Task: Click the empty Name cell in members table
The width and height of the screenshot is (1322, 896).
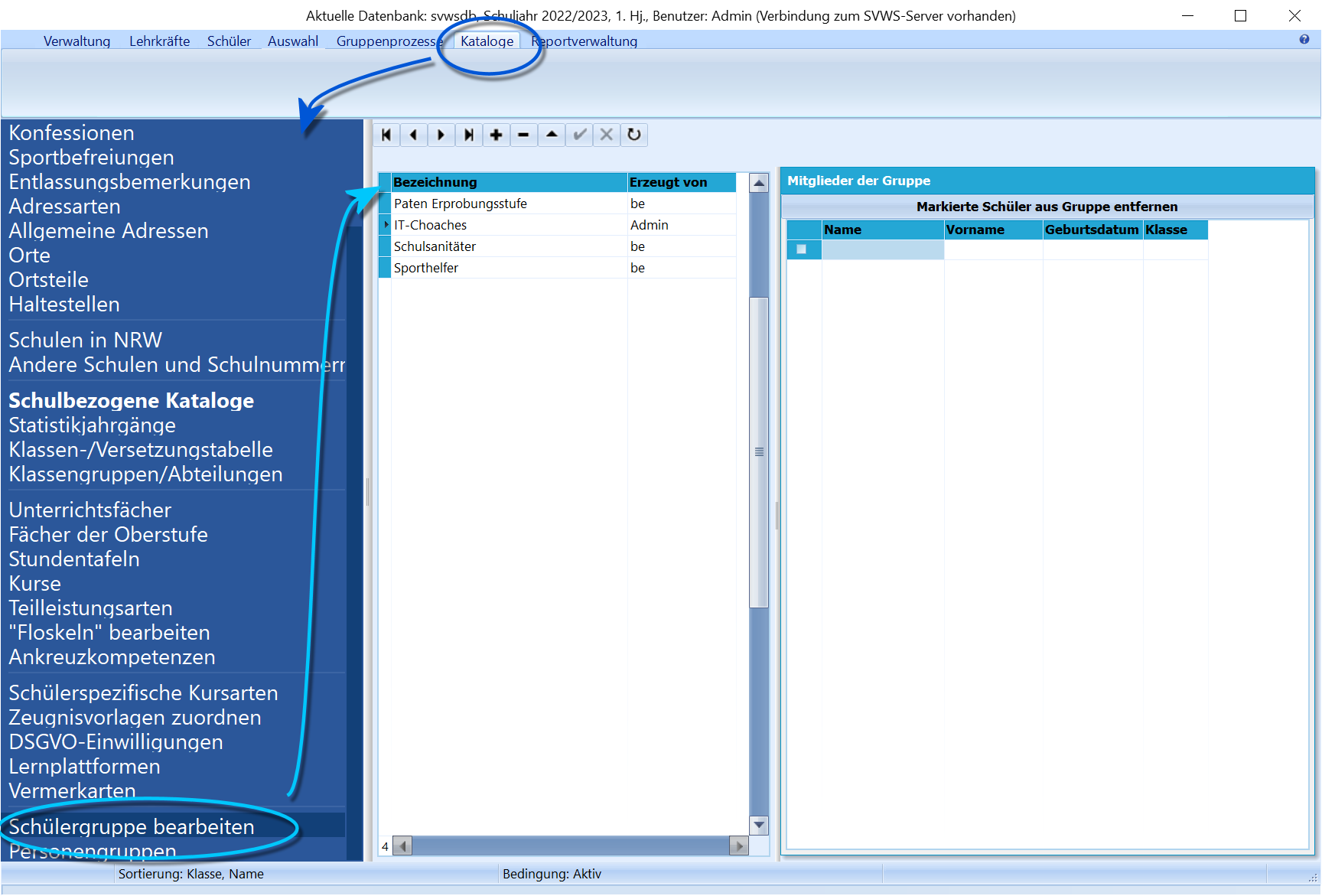Action: (883, 249)
